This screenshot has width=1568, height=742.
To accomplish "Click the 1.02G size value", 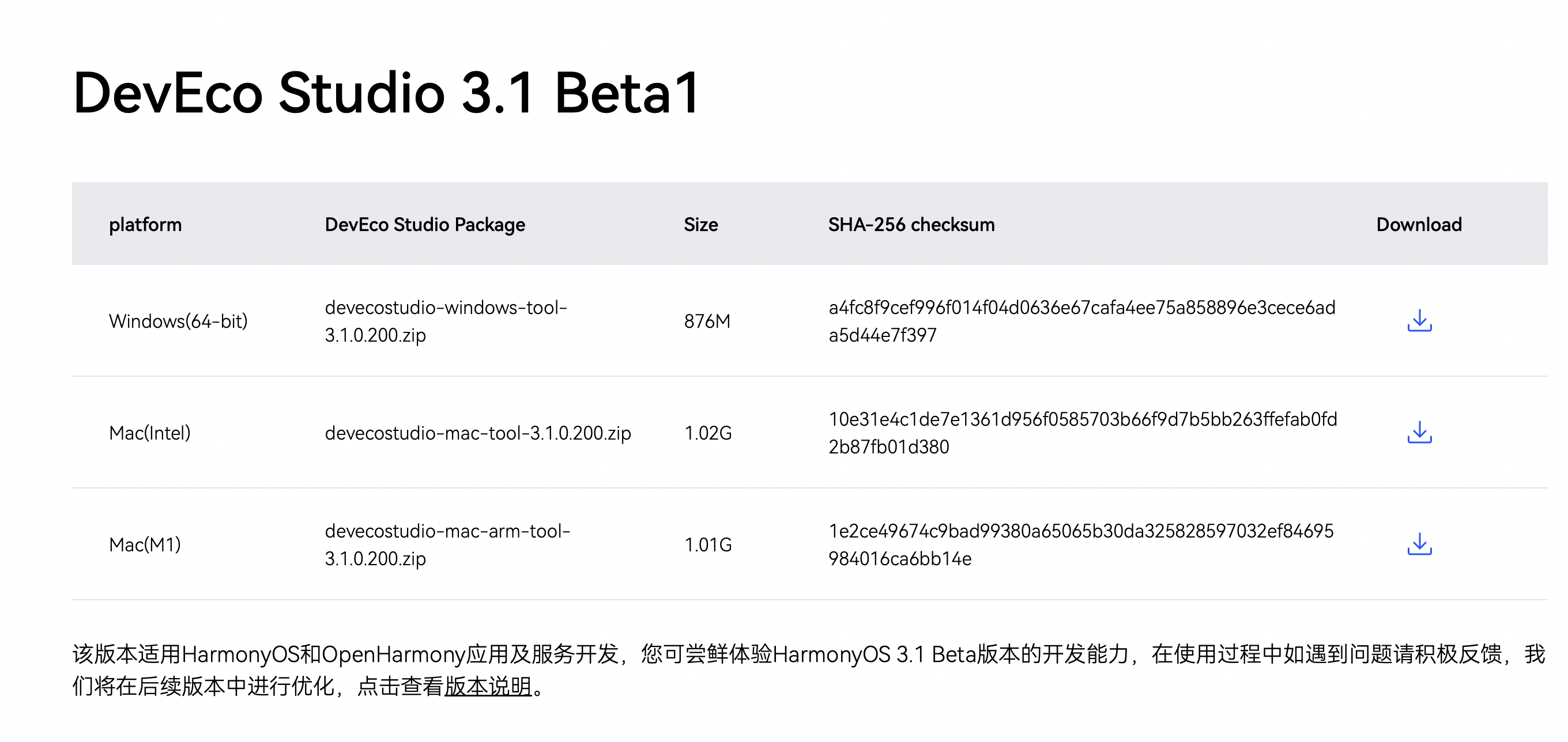I will tap(708, 433).
